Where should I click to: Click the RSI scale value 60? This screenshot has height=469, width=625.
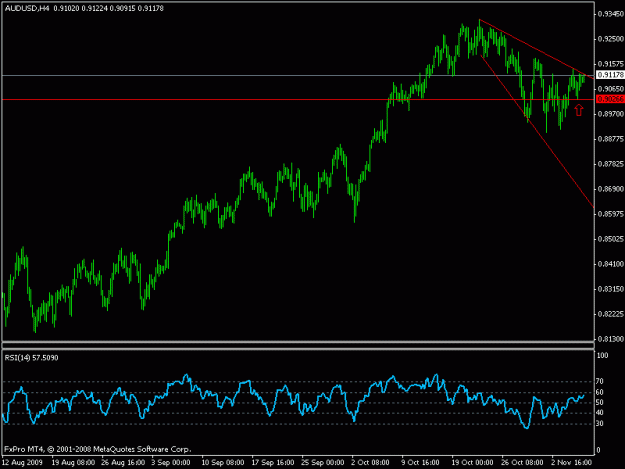pos(600,392)
